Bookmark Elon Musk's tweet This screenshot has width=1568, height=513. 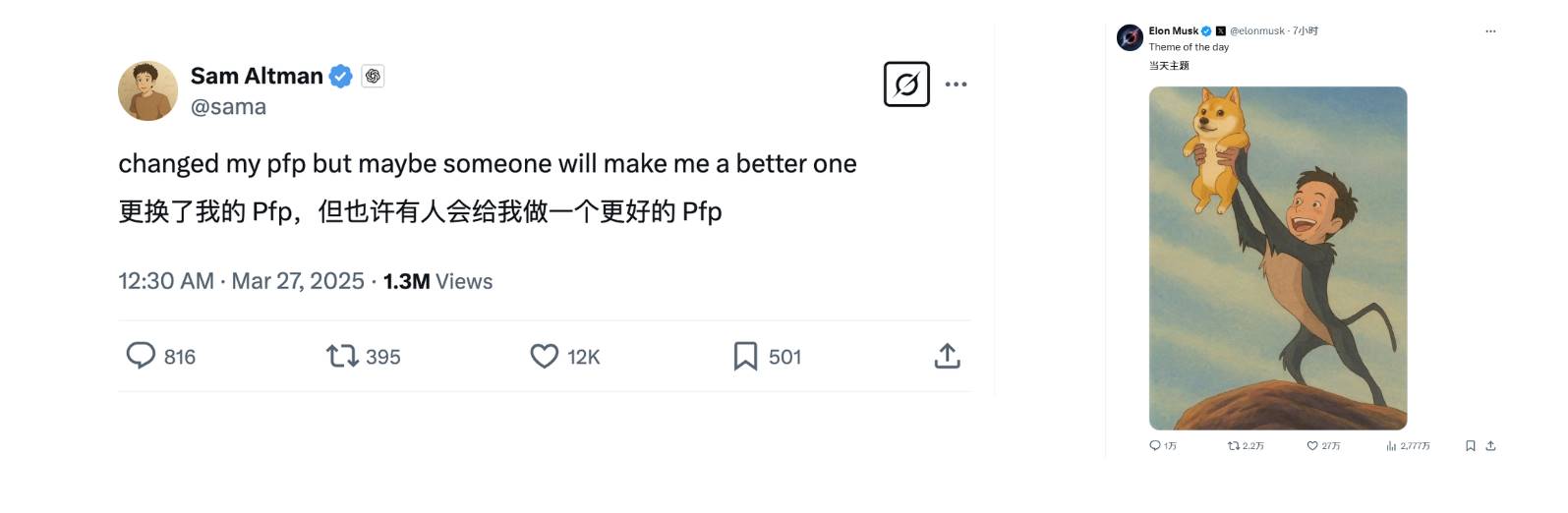pyautogui.click(x=1471, y=446)
